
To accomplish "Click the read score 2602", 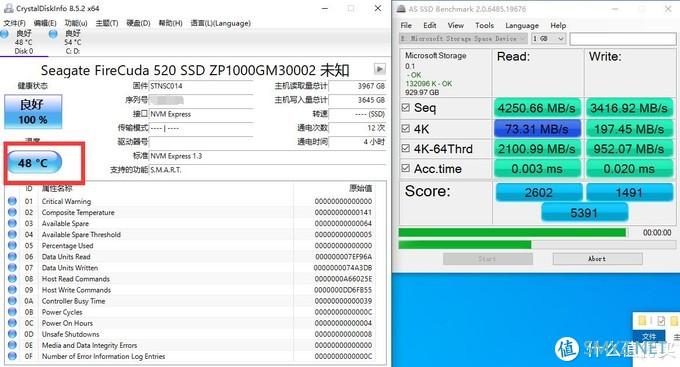I will 539,193.
